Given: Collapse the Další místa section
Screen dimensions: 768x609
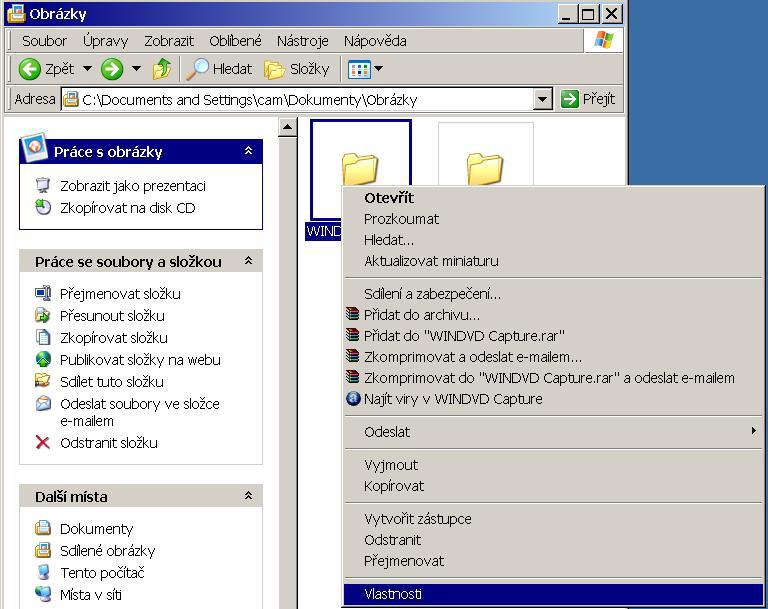Looking at the screenshot, I should pyautogui.click(x=248, y=496).
